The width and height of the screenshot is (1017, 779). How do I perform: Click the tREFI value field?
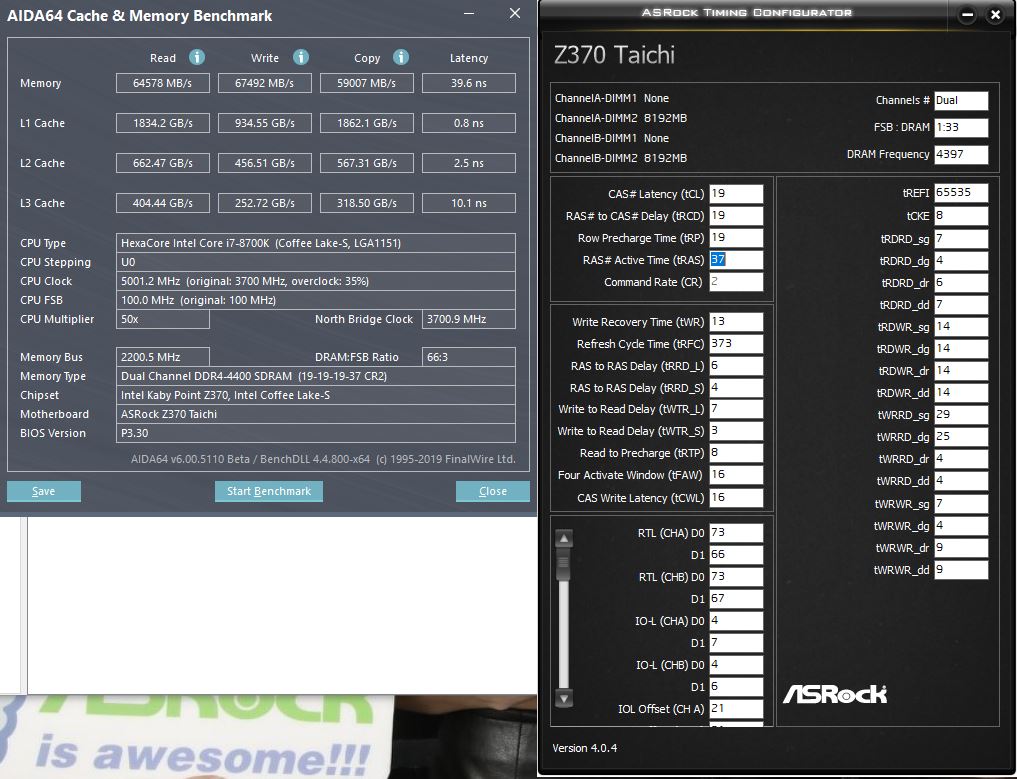(x=961, y=193)
